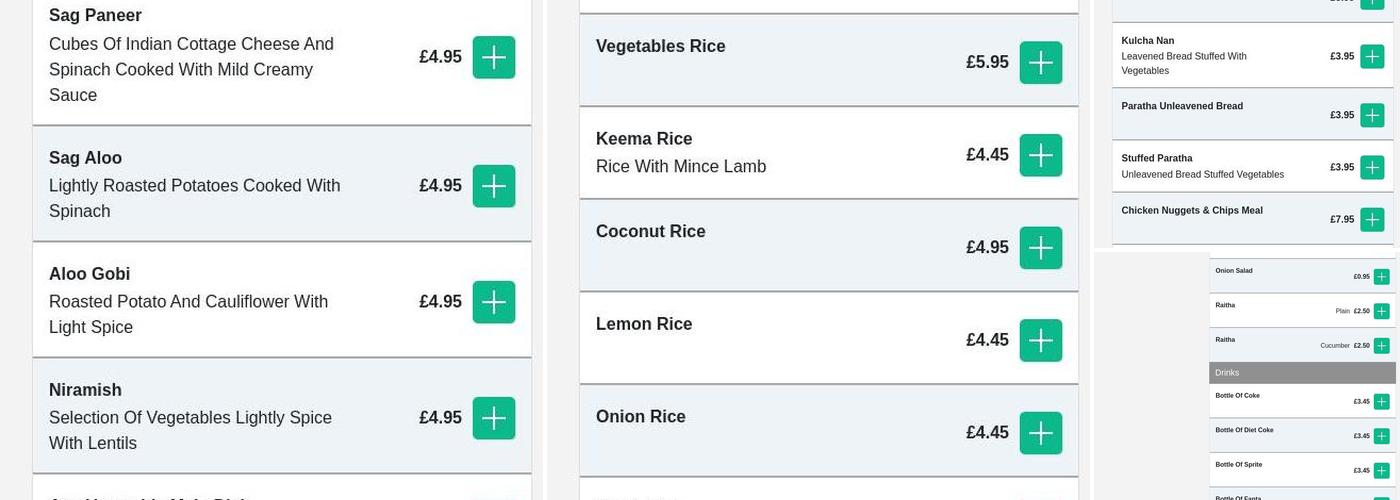Add Sag Paneer to the order
This screenshot has width=1400, height=500.
(494, 57)
